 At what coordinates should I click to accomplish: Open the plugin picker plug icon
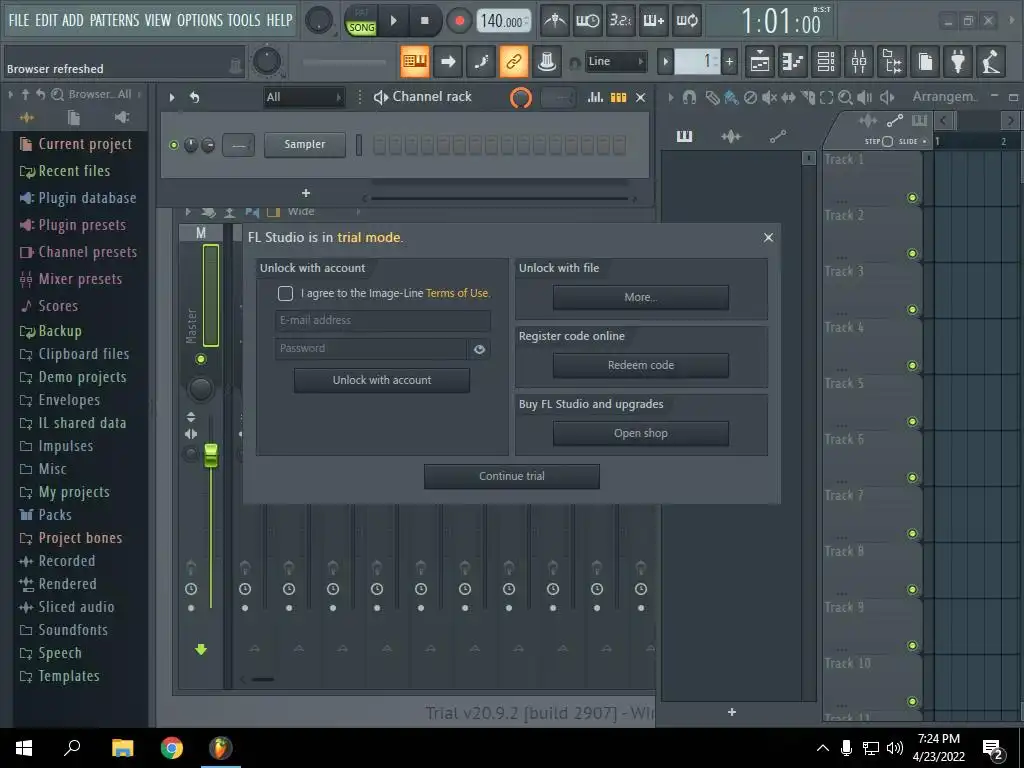click(x=958, y=62)
